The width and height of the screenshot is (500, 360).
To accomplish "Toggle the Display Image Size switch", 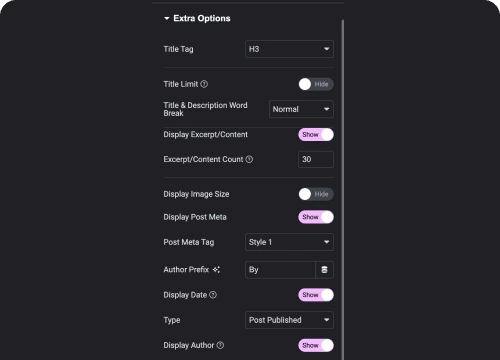I will pos(316,194).
